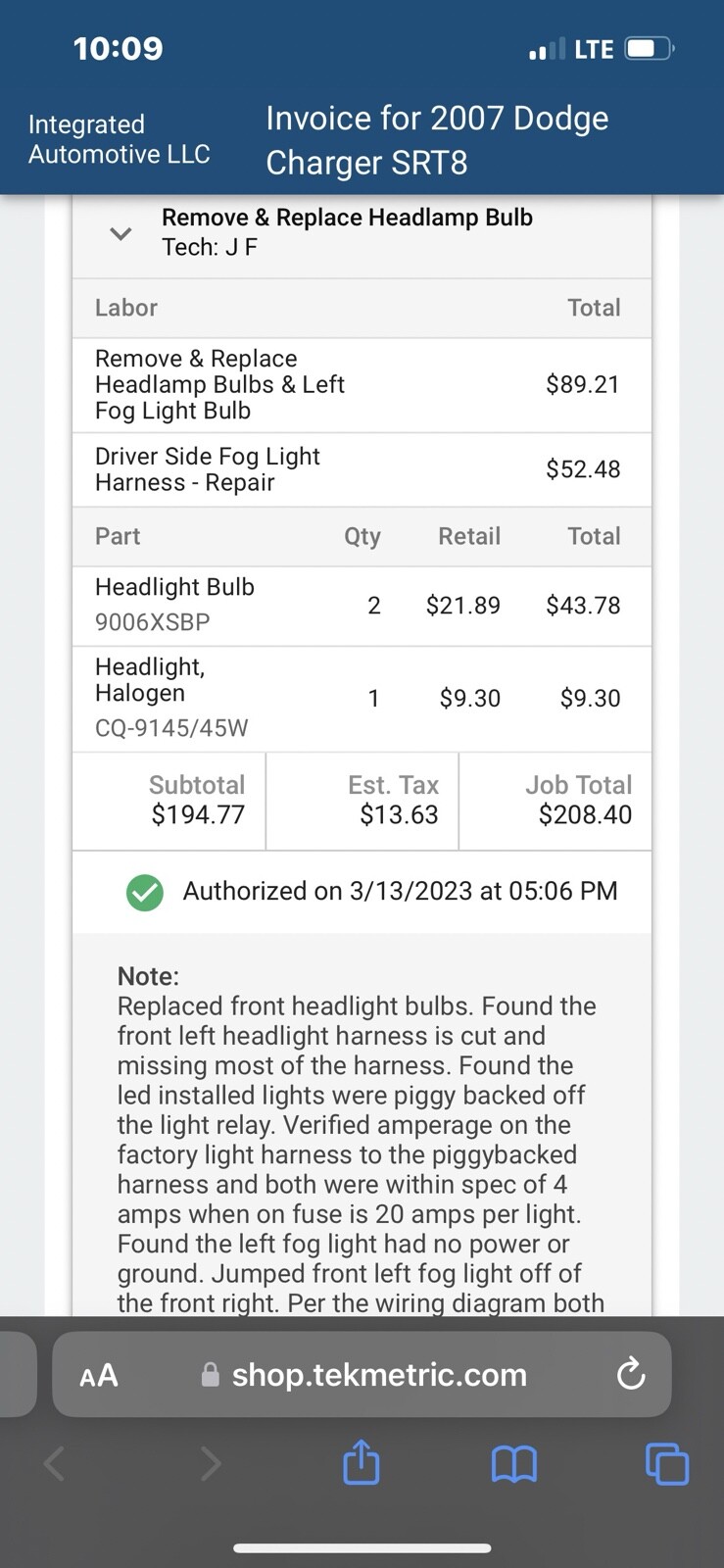Image resolution: width=724 pixels, height=1568 pixels.
Task: Tap the Safari share icon
Action: pyautogui.click(x=362, y=1463)
